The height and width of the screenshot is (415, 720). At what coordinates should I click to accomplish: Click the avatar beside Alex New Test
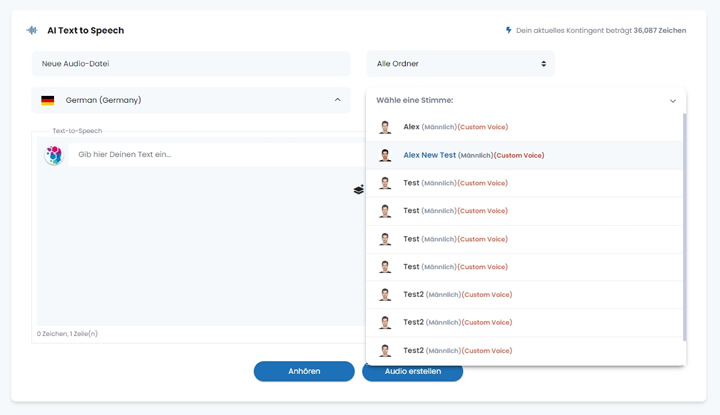coord(385,155)
